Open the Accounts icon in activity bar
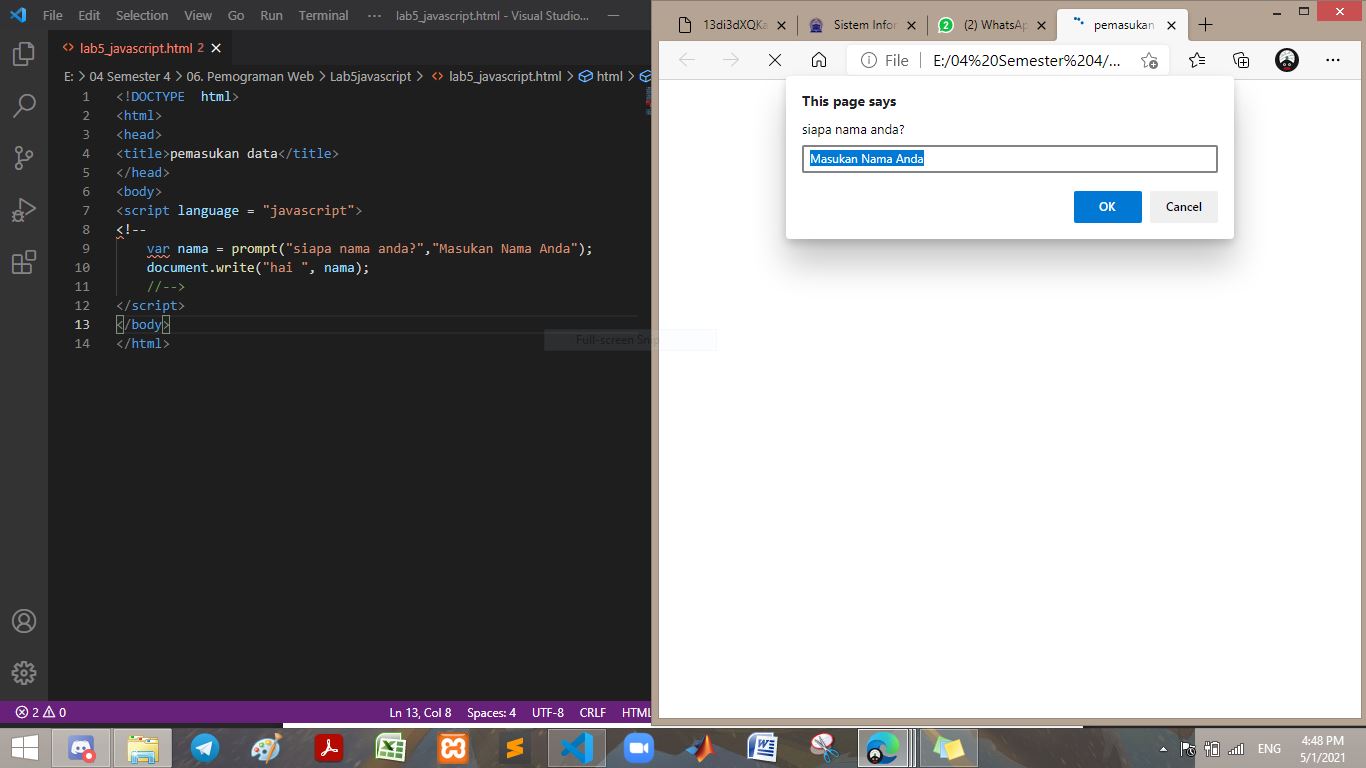The width and height of the screenshot is (1366, 768). click(x=23, y=621)
